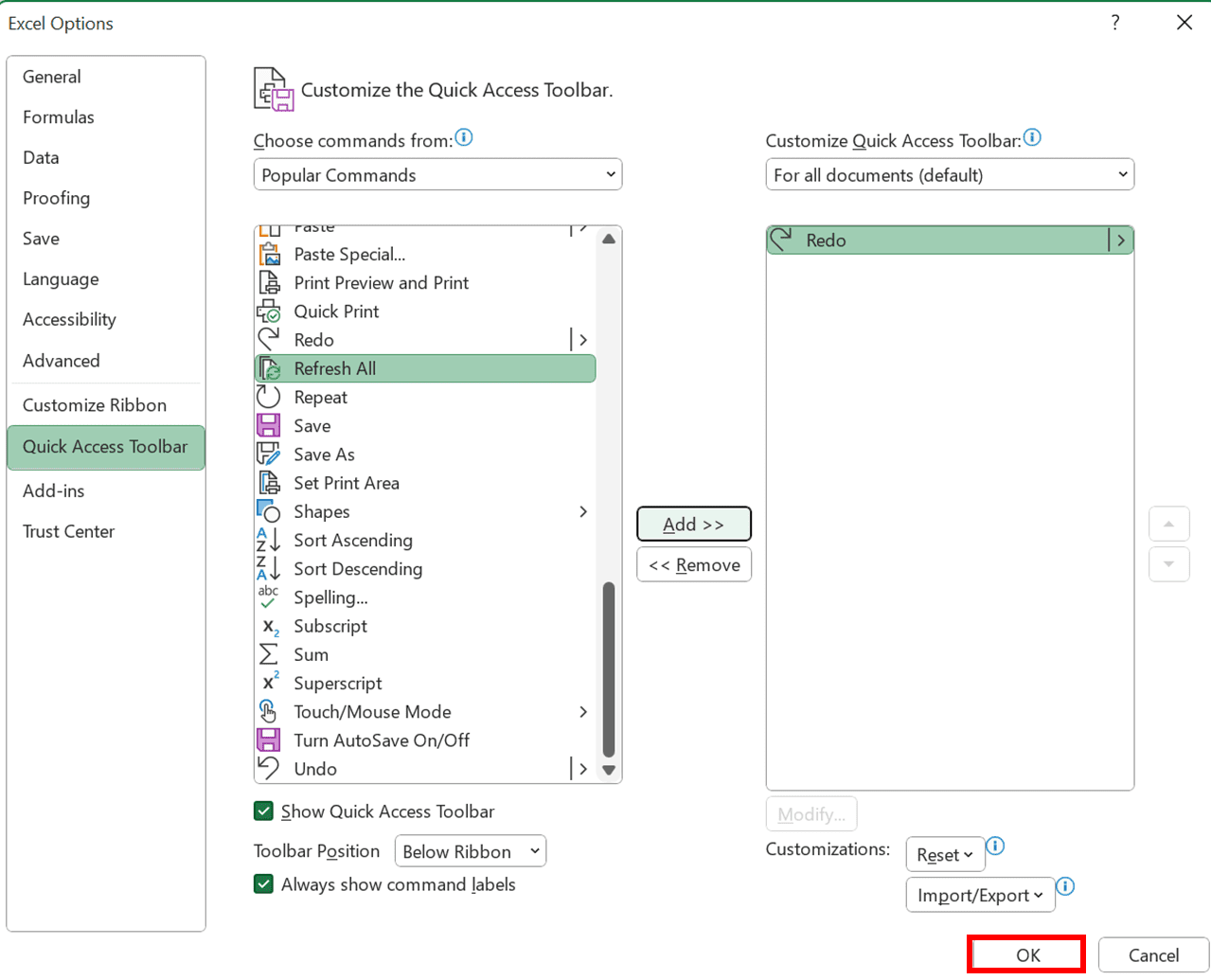Expand the Touch/Mouse Mode submenu arrow

[583, 711]
